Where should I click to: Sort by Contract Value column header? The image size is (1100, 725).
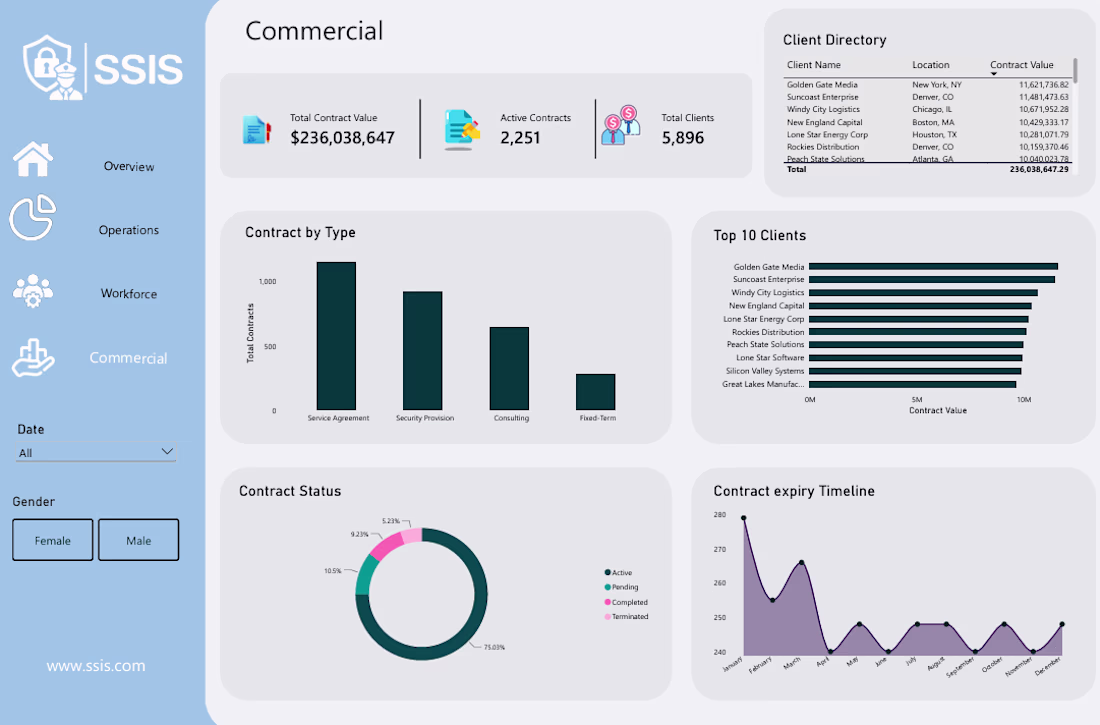coord(1021,65)
